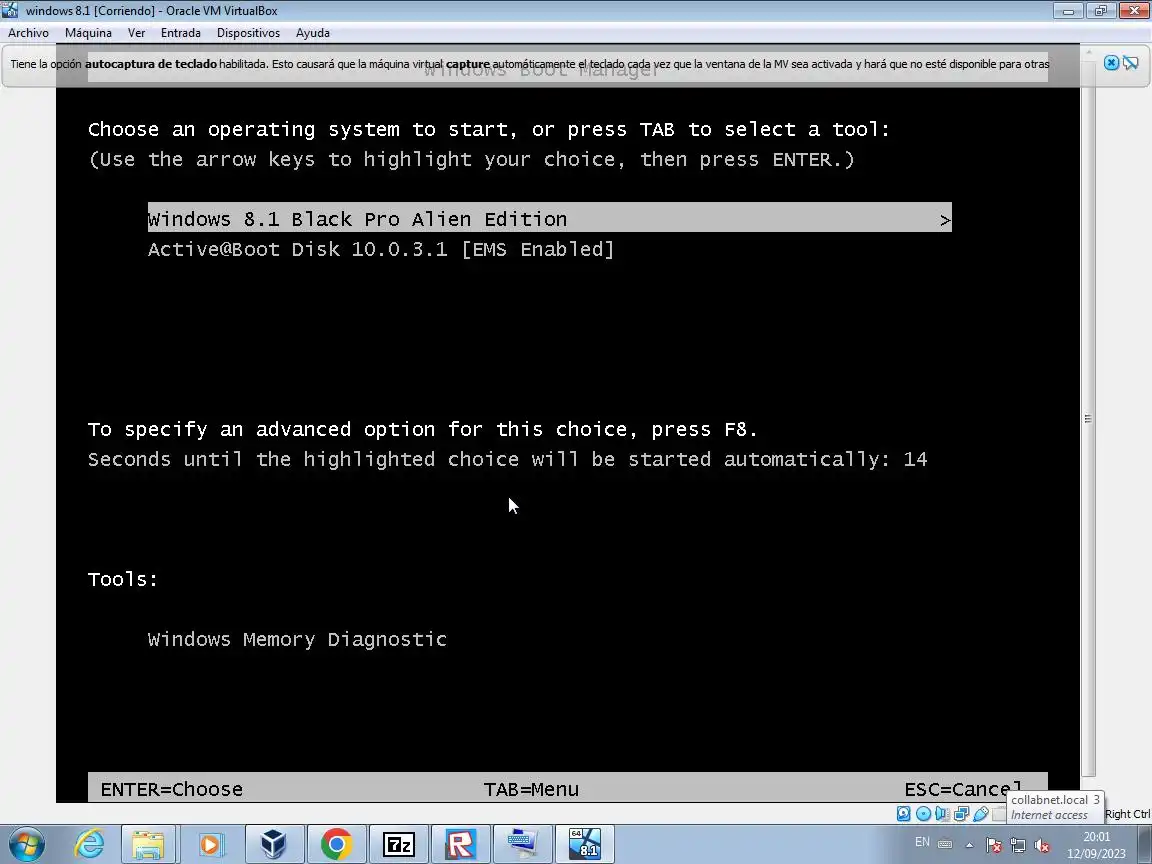Click the hard disk activity indicator icon

(x=904, y=813)
